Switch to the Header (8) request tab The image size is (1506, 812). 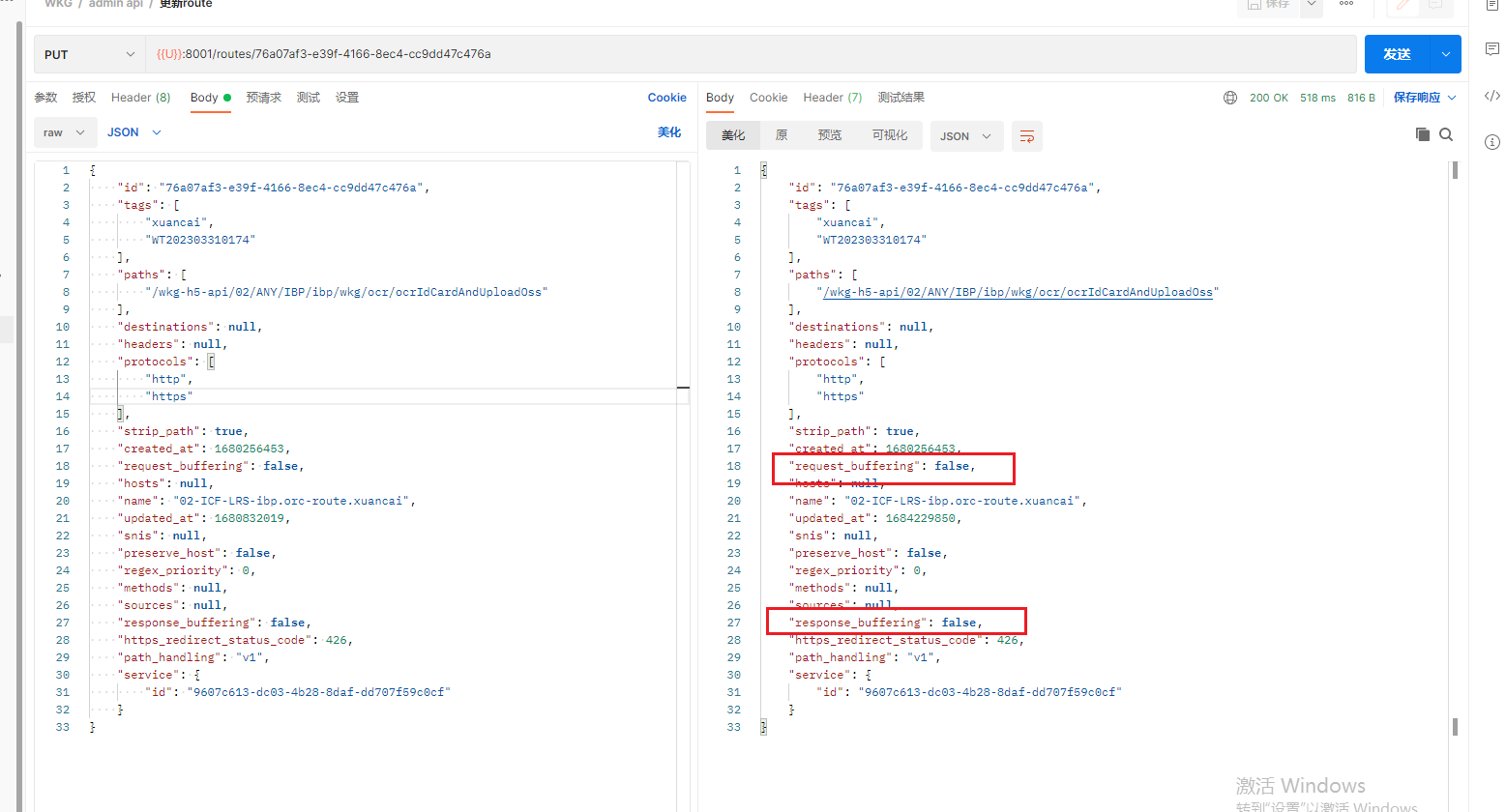click(140, 97)
